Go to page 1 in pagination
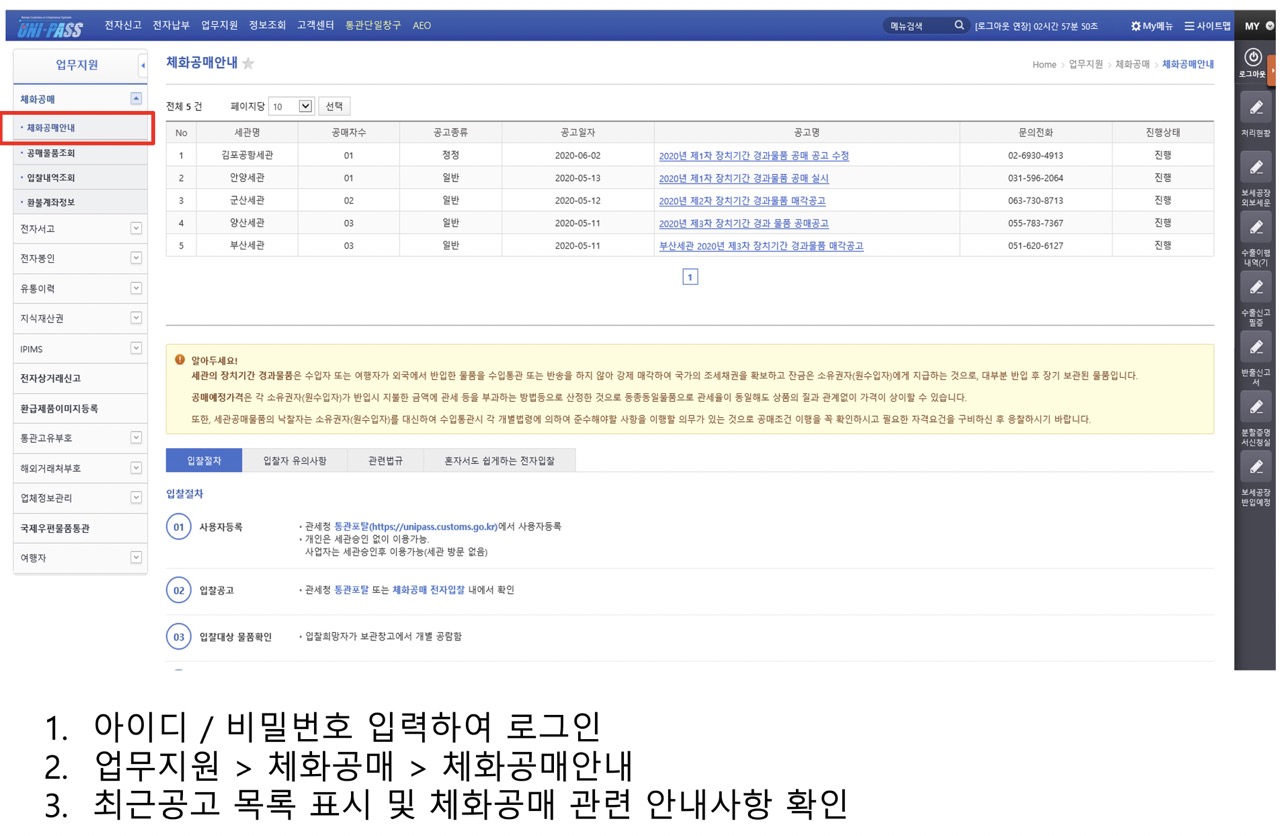Screen dimensions: 1280x836 coord(690,277)
